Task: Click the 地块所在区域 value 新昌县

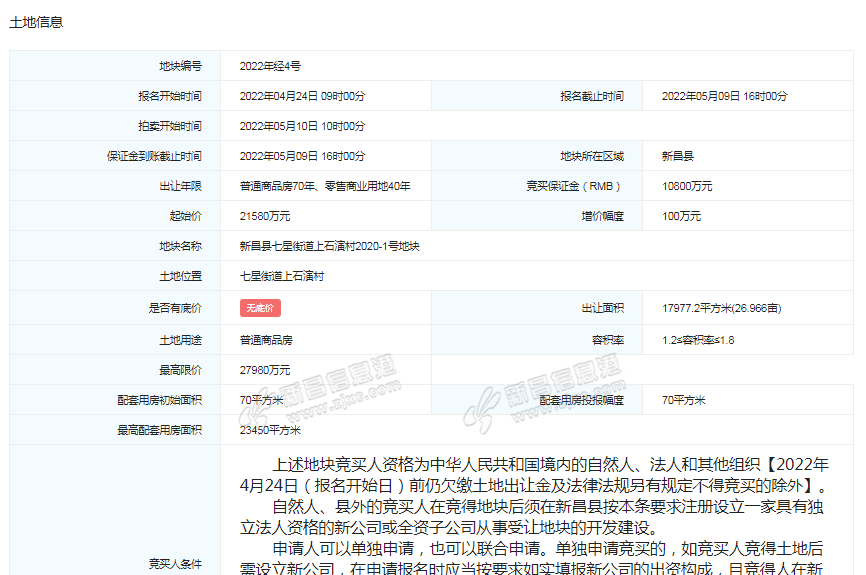Action: 678,156
